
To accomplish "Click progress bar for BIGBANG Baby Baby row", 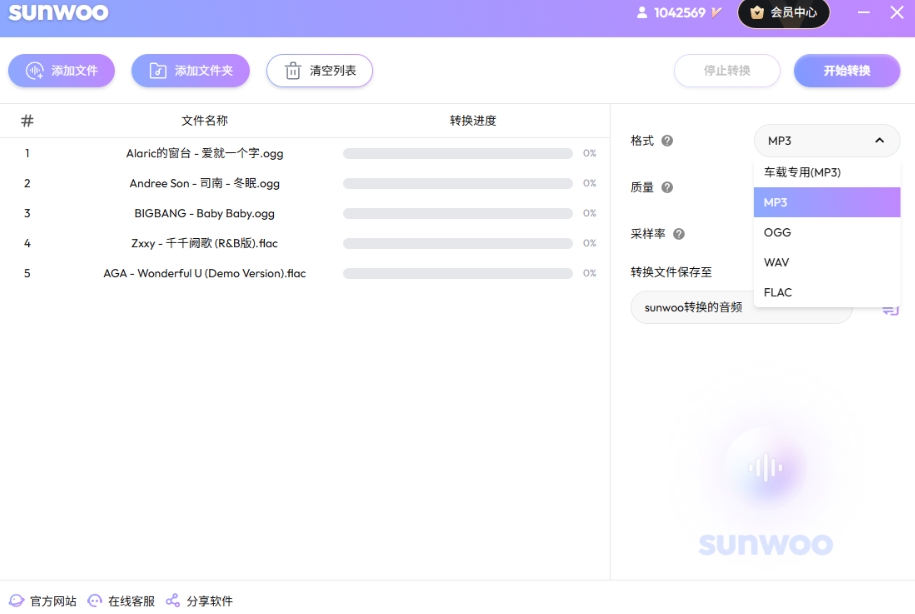I will pos(458,214).
